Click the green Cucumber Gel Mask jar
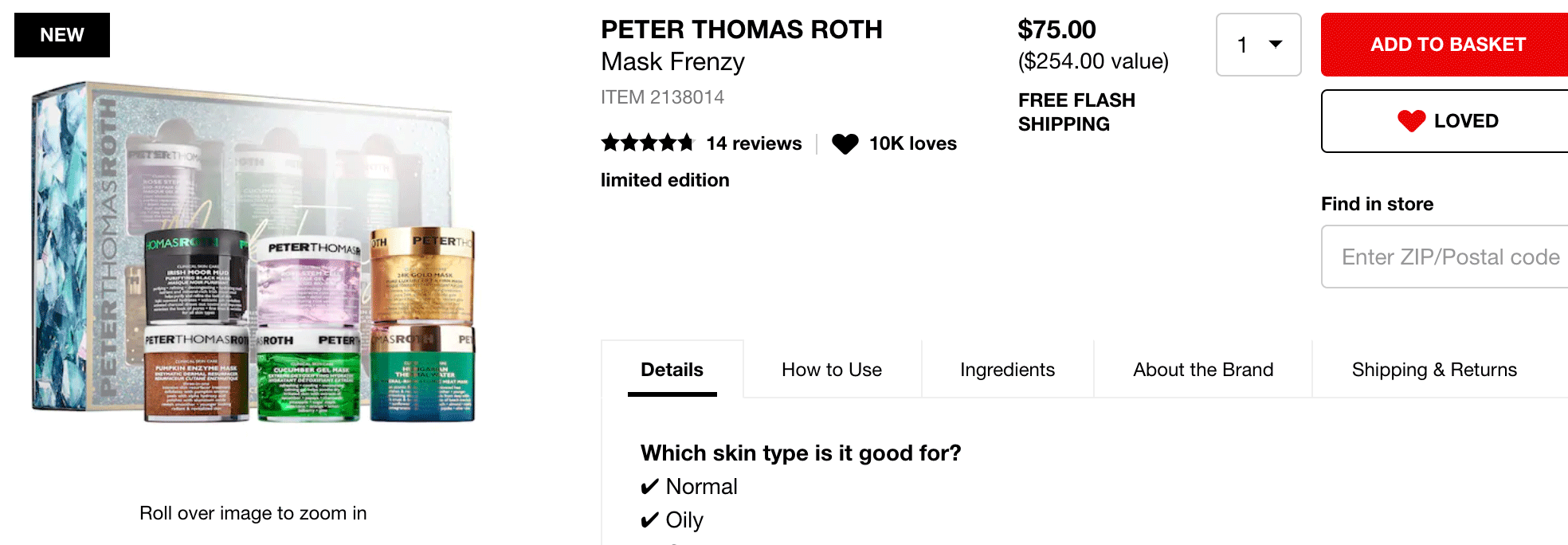Screen dimensions: 1568x545 309,373
